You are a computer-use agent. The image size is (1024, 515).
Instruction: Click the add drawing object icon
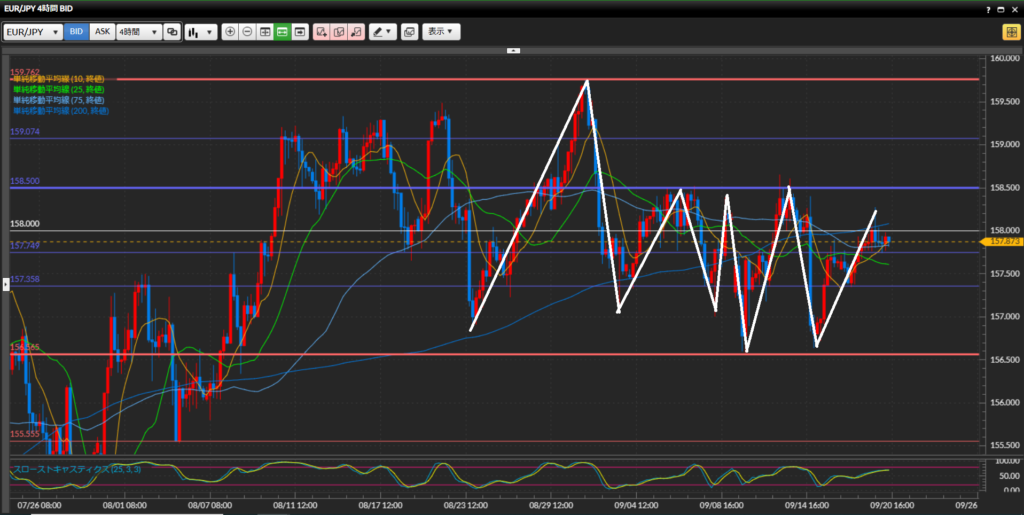[x=322, y=32]
